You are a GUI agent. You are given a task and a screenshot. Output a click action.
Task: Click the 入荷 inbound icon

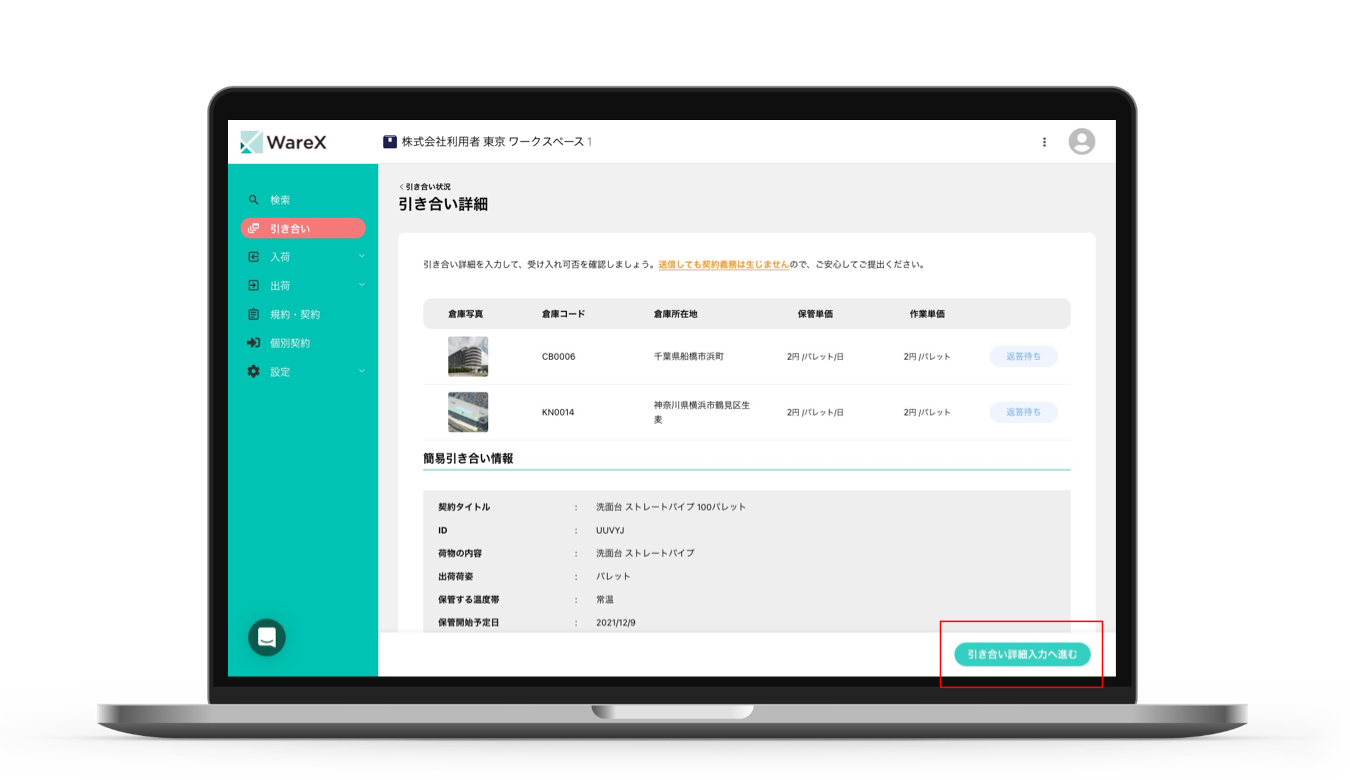[253, 257]
